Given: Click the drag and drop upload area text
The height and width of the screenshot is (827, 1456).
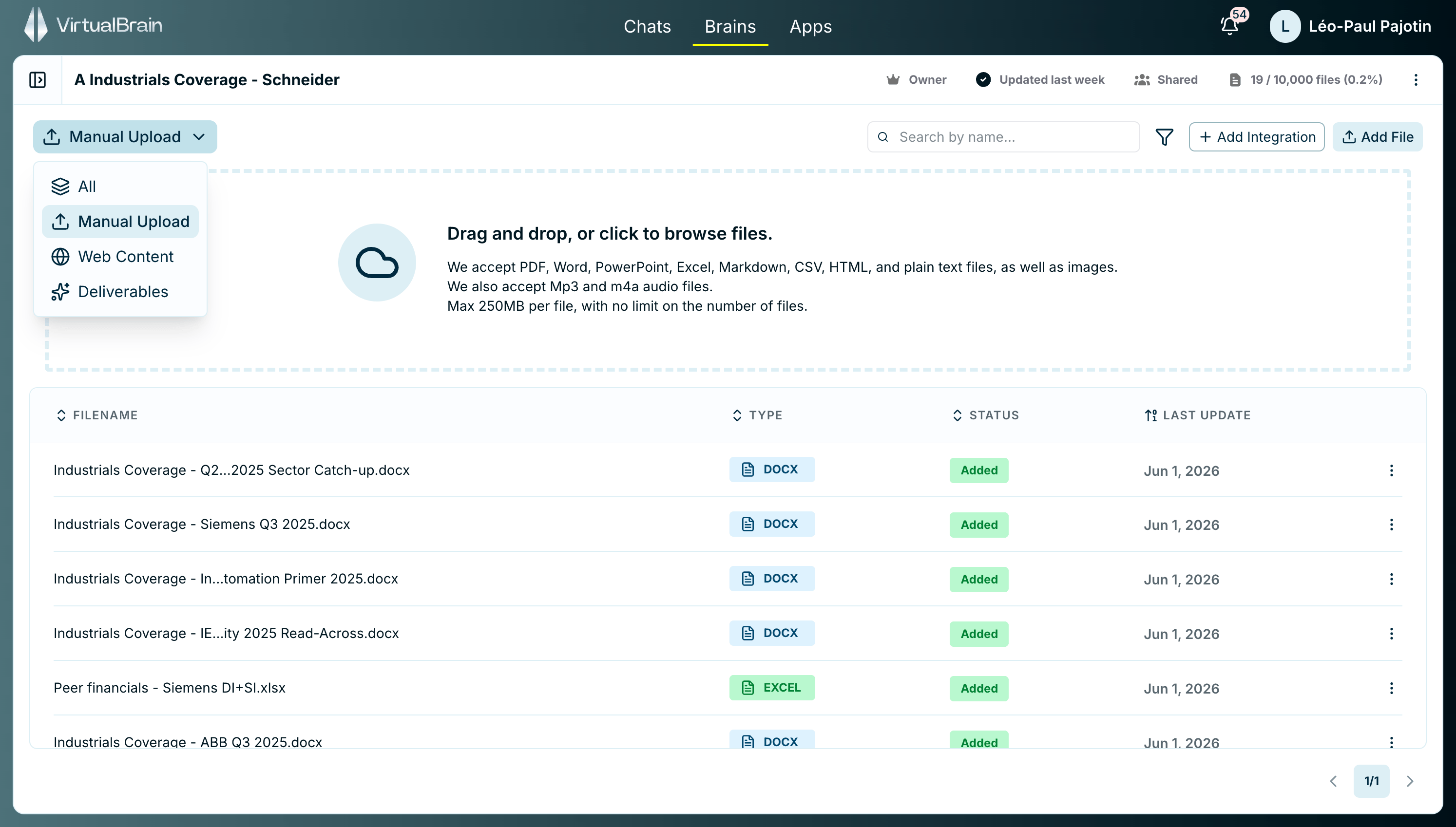Looking at the screenshot, I should click(610, 233).
